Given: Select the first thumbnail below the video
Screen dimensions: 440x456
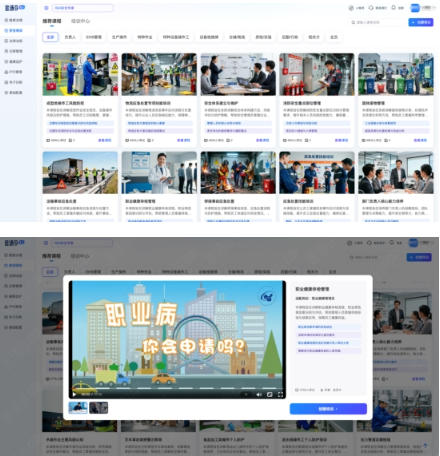Looking at the screenshot, I should 78,408.
